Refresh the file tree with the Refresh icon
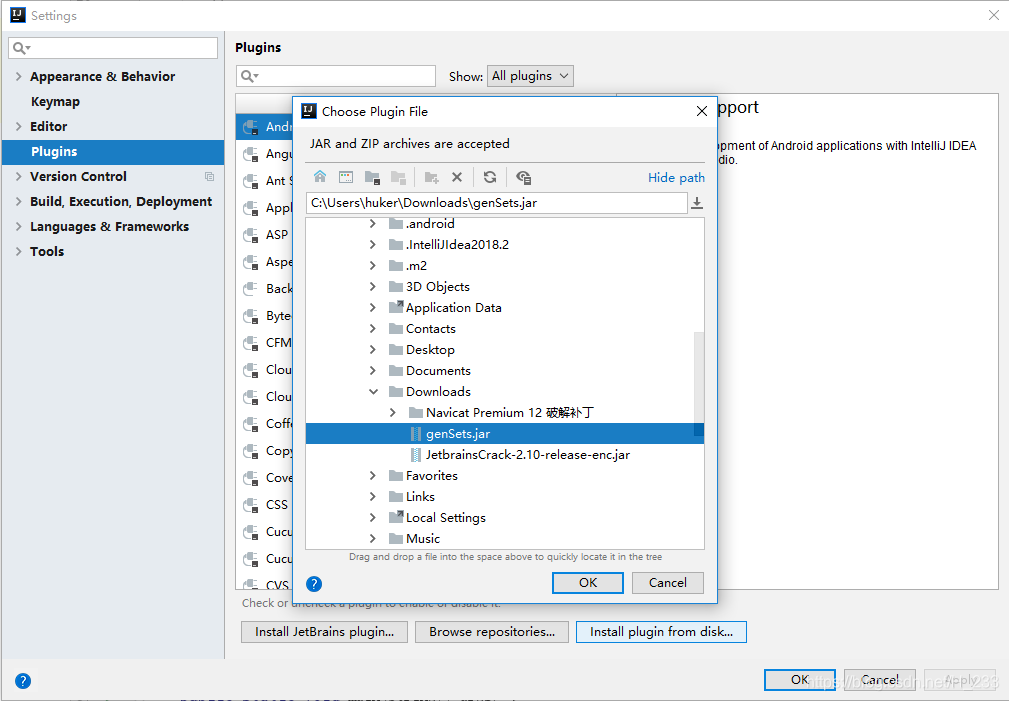The height and width of the screenshot is (701, 1009). [490, 177]
